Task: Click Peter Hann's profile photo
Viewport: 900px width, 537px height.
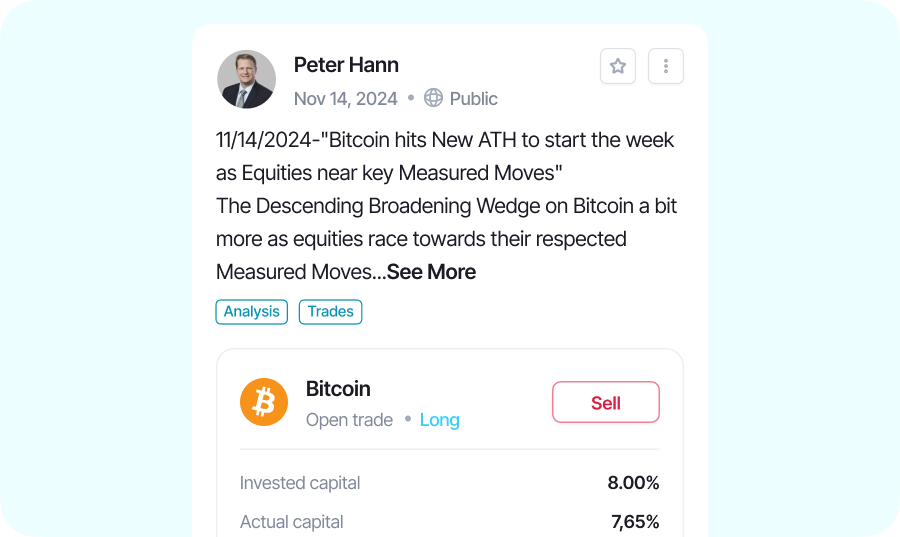Action: 246,79
